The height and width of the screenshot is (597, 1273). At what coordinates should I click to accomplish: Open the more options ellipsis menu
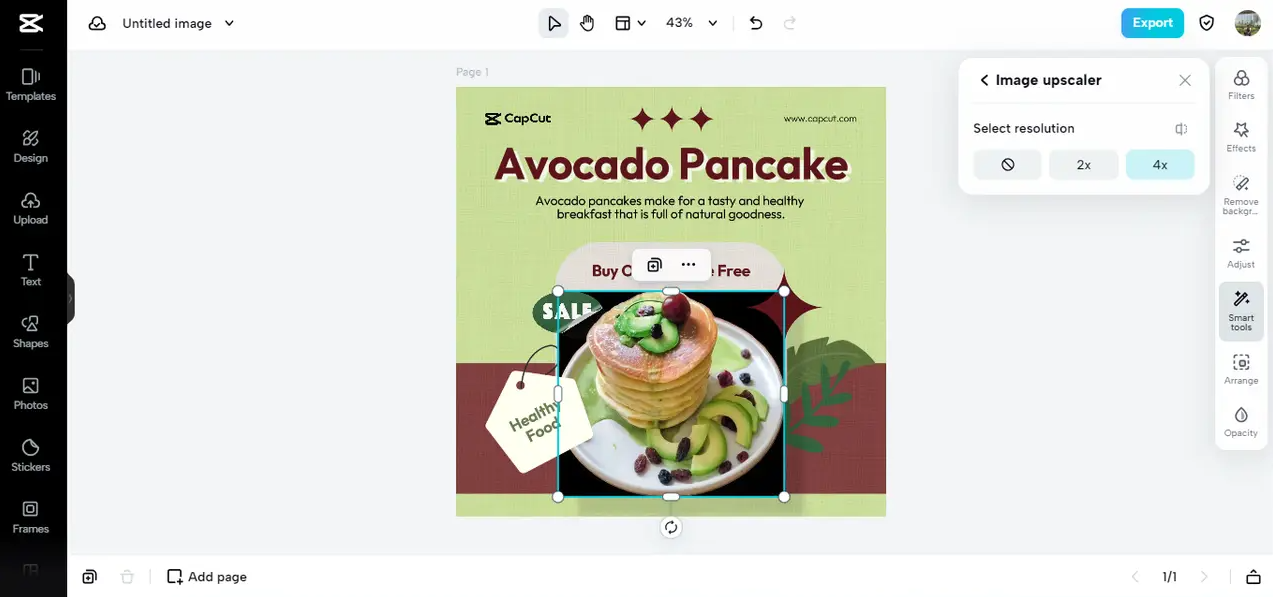pyautogui.click(x=688, y=265)
